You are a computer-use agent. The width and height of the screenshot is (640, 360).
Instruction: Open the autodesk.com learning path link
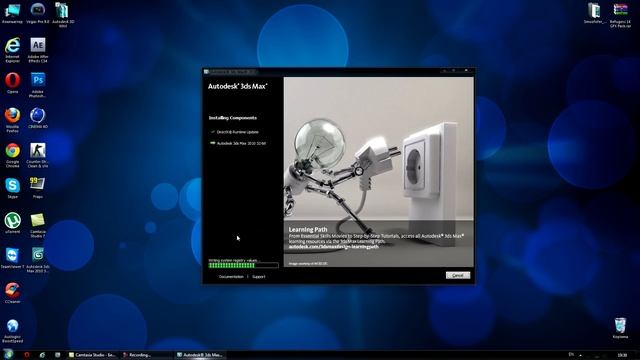333,247
